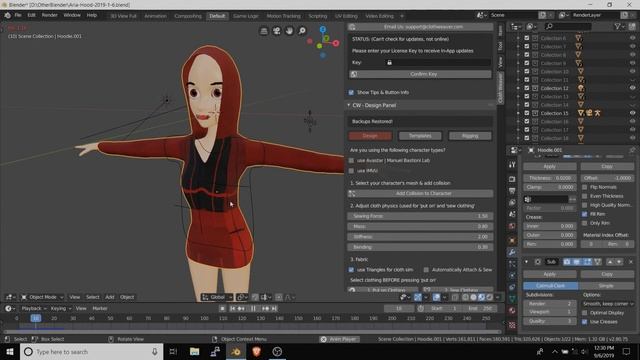Viewport: 640px width, 360px height.
Task: Switch to the Animation workspace tab
Action: (x=156, y=16)
